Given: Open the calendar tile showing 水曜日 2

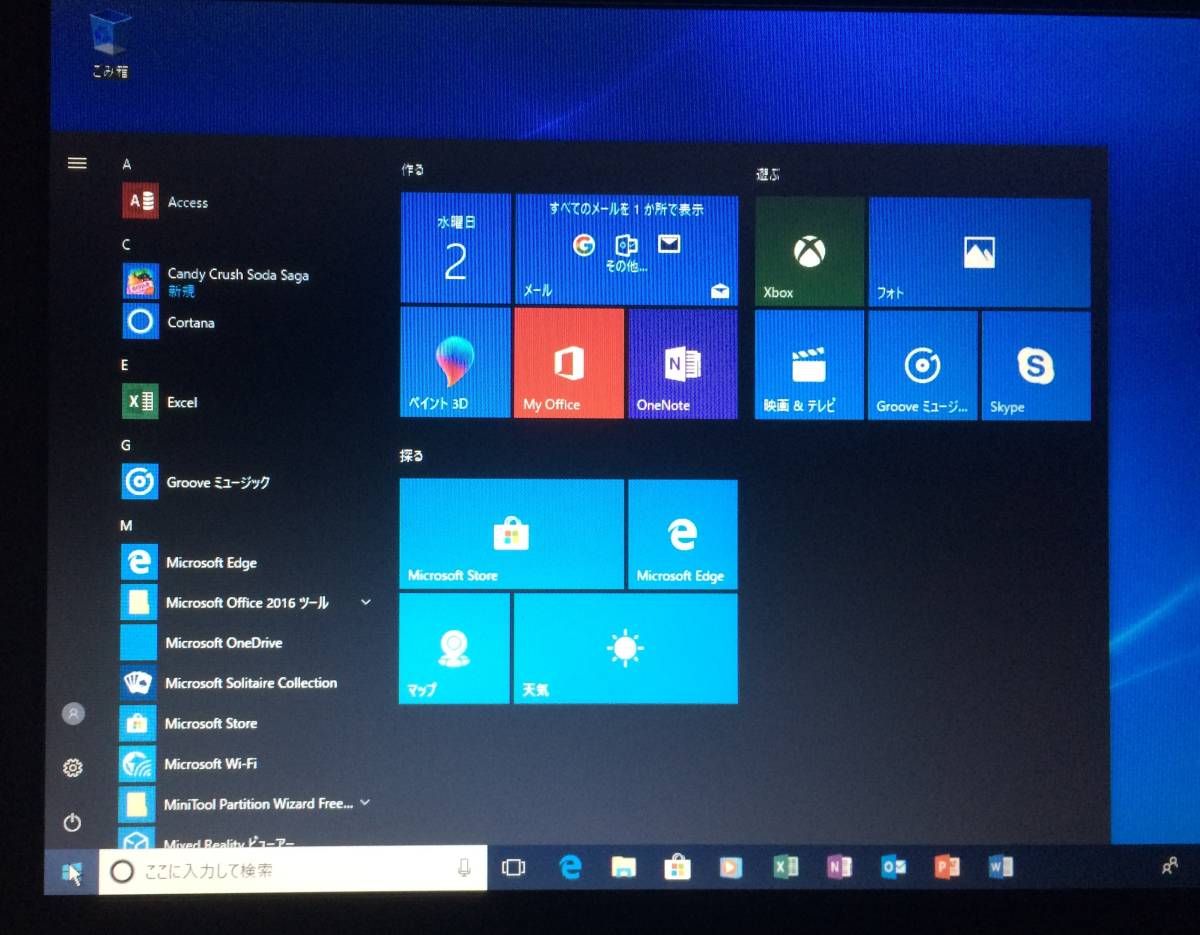Looking at the screenshot, I should 455,248.
